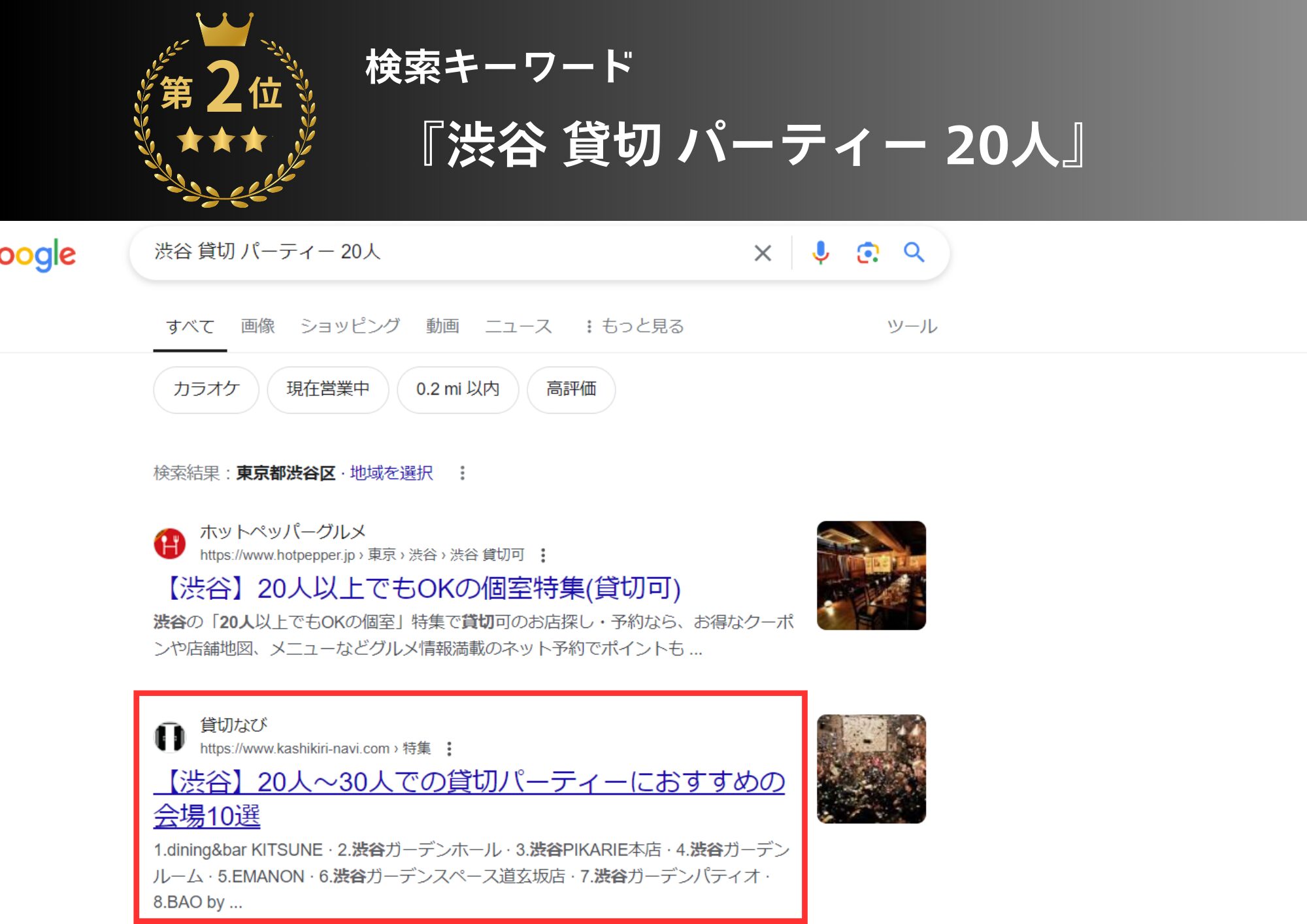The width and height of the screenshot is (1307, 924).
Task: Apply the 0.2 mi 以内 filter chip
Action: tap(458, 389)
